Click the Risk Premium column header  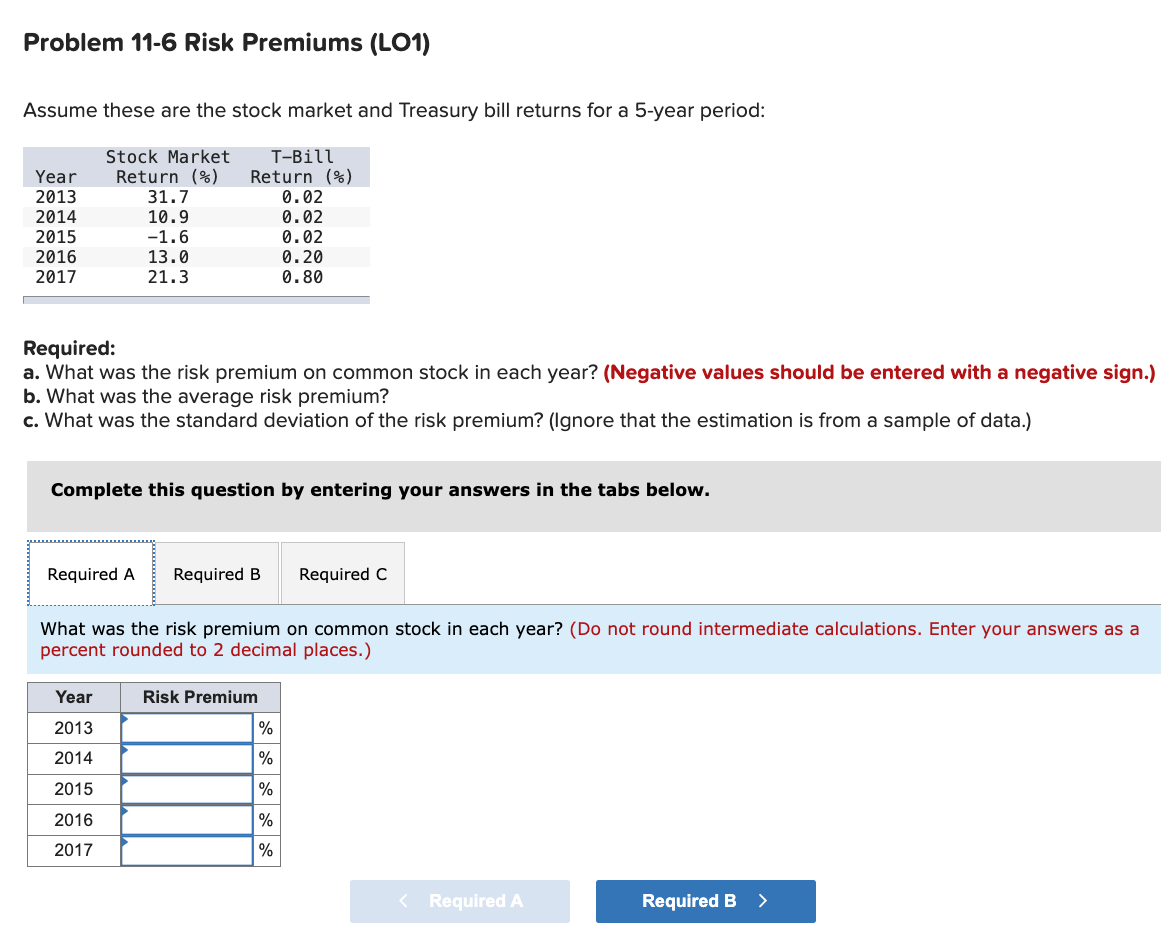(x=200, y=696)
